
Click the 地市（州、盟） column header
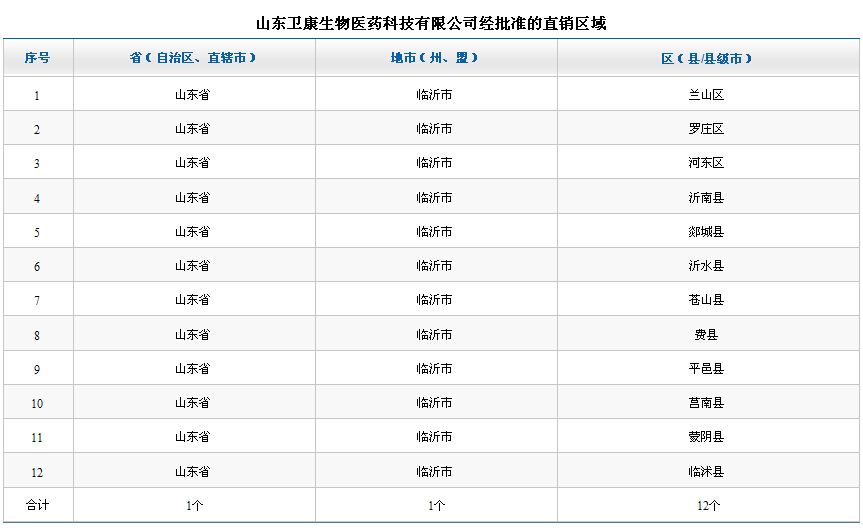tap(435, 58)
